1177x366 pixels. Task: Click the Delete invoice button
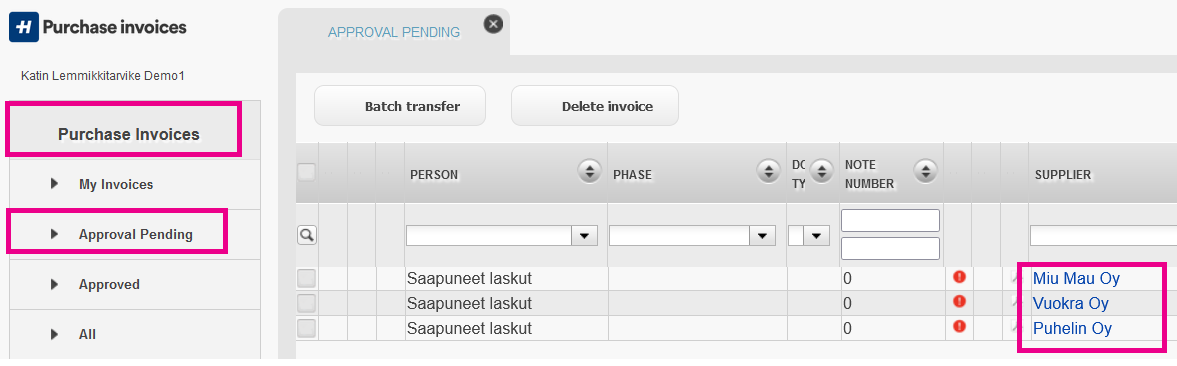tap(595, 106)
